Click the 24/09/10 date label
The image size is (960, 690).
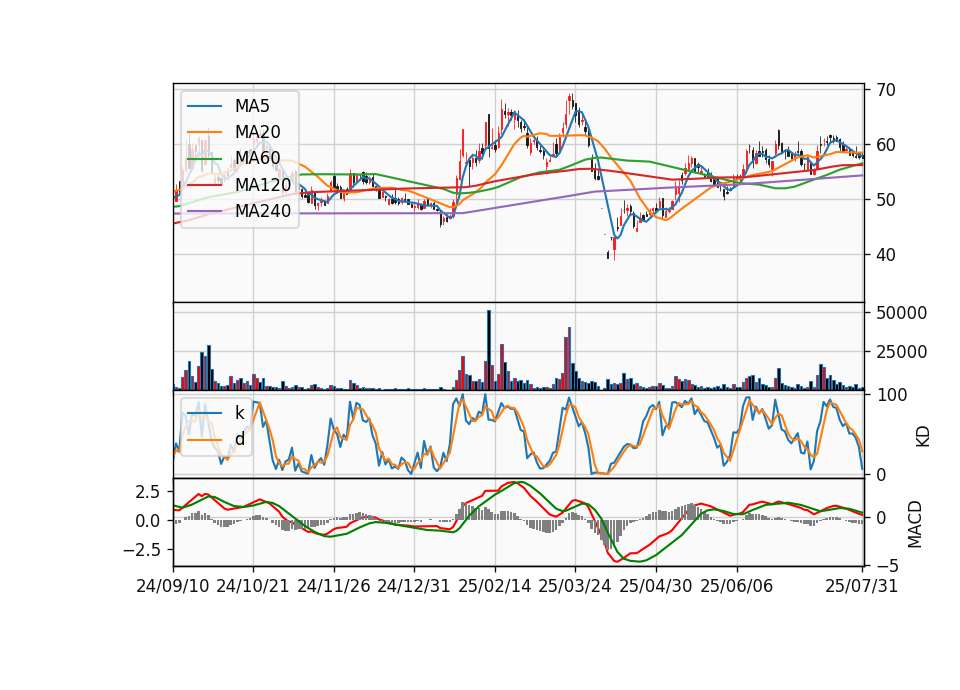point(173,586)
